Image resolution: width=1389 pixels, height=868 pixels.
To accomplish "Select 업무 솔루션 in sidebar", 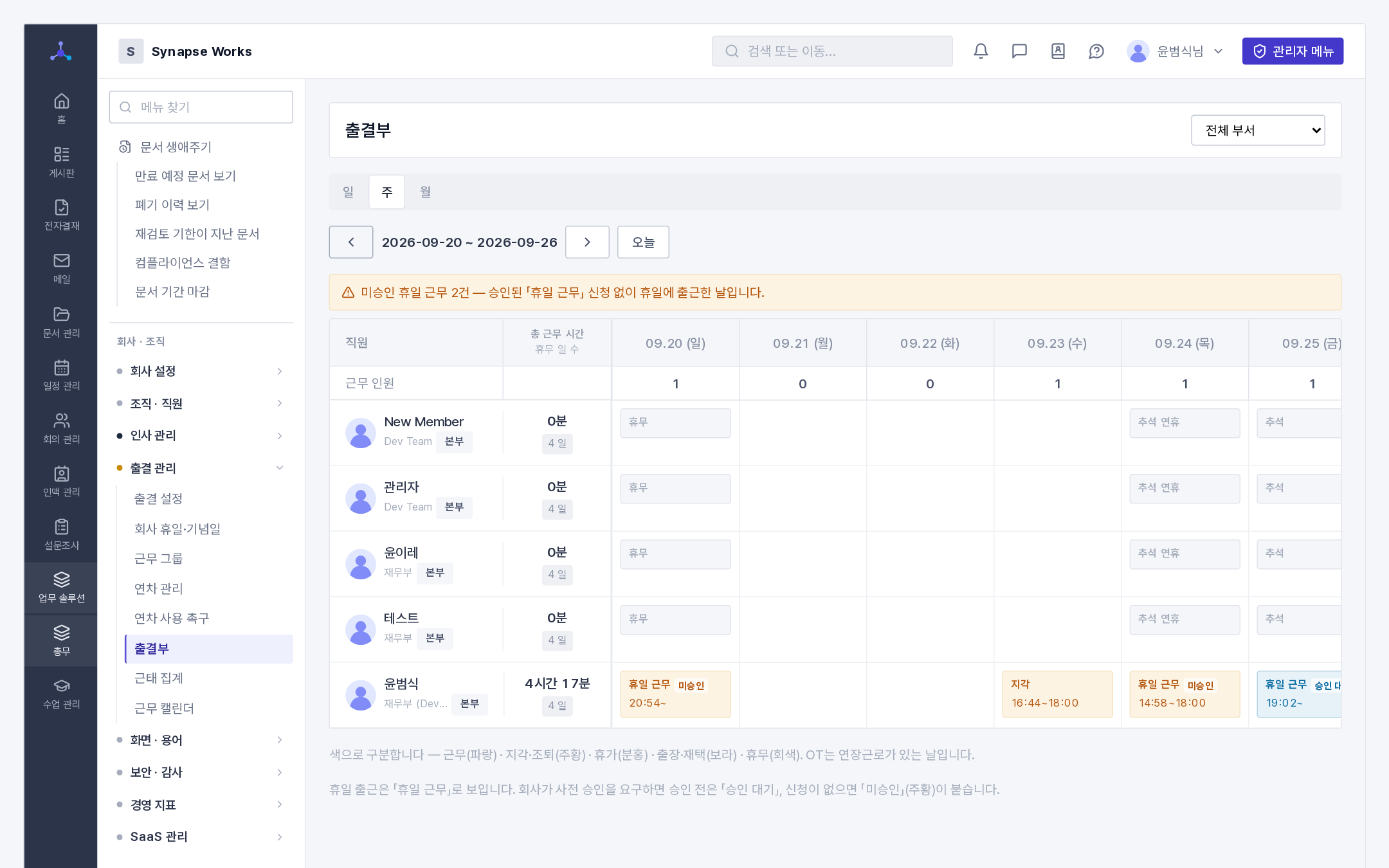I will click(x=61, y=588).
